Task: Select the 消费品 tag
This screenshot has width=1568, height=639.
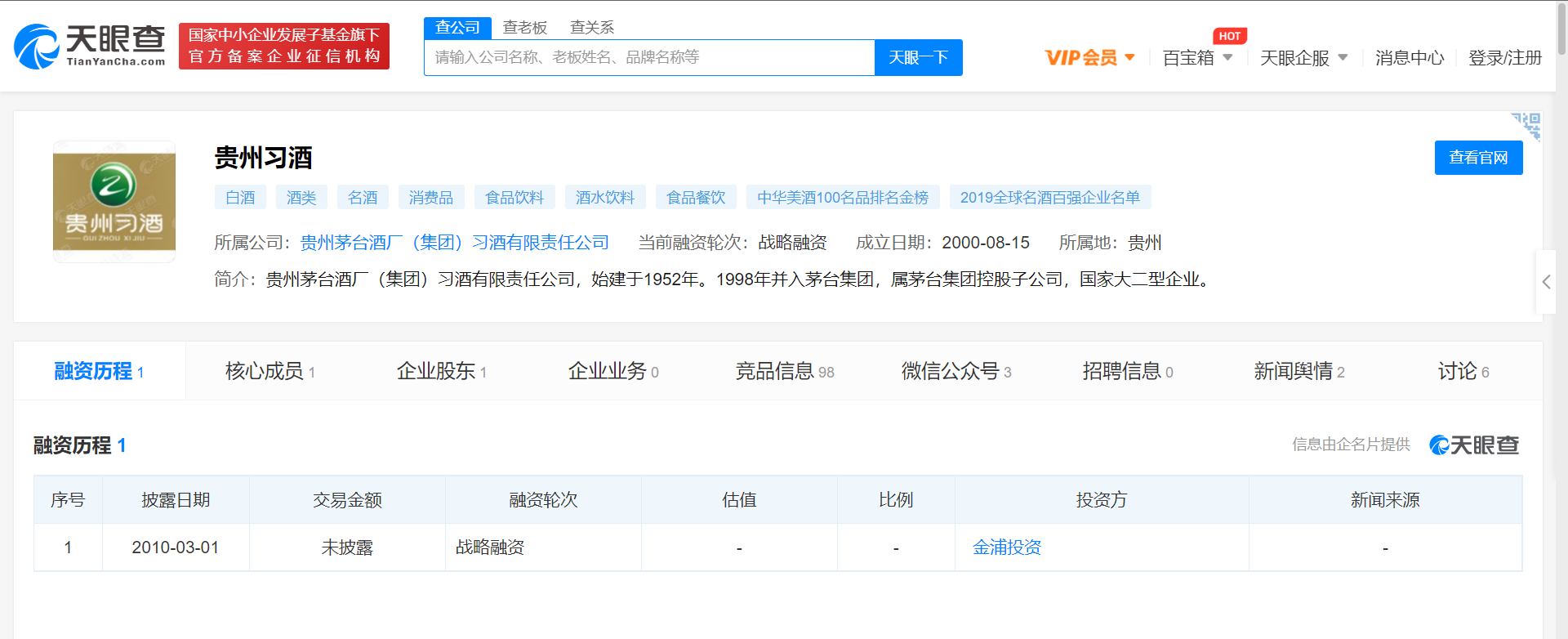Action: [431, 198]
